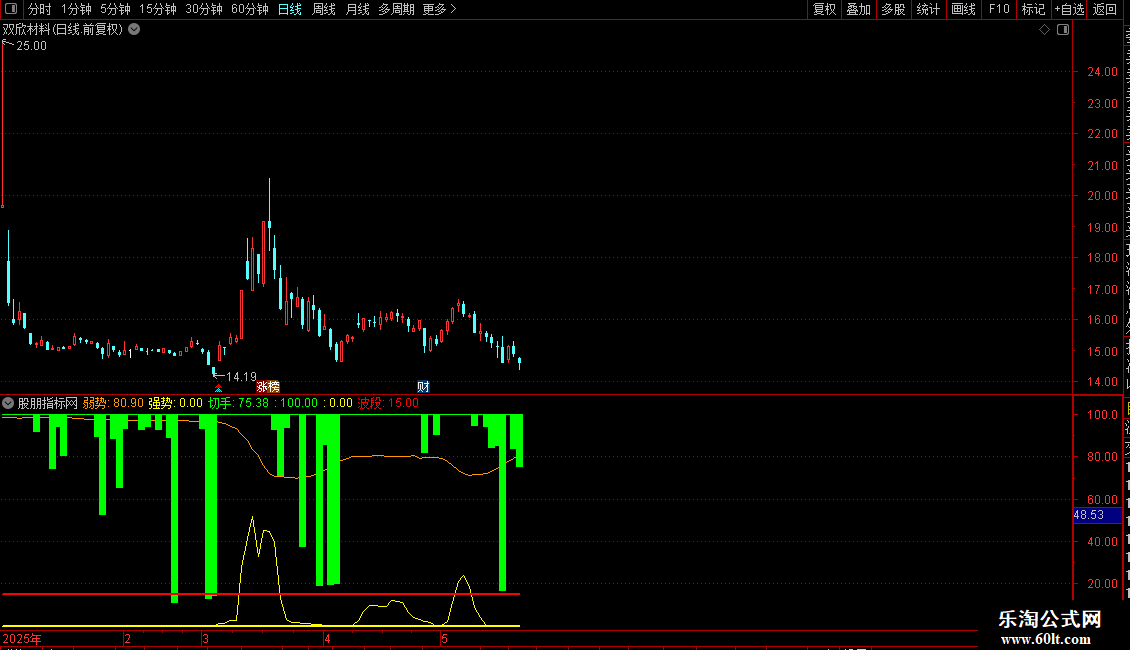Expand the 更多 periods menu
The width and height of the screenshot is (1130, 650).
(439, 9)
